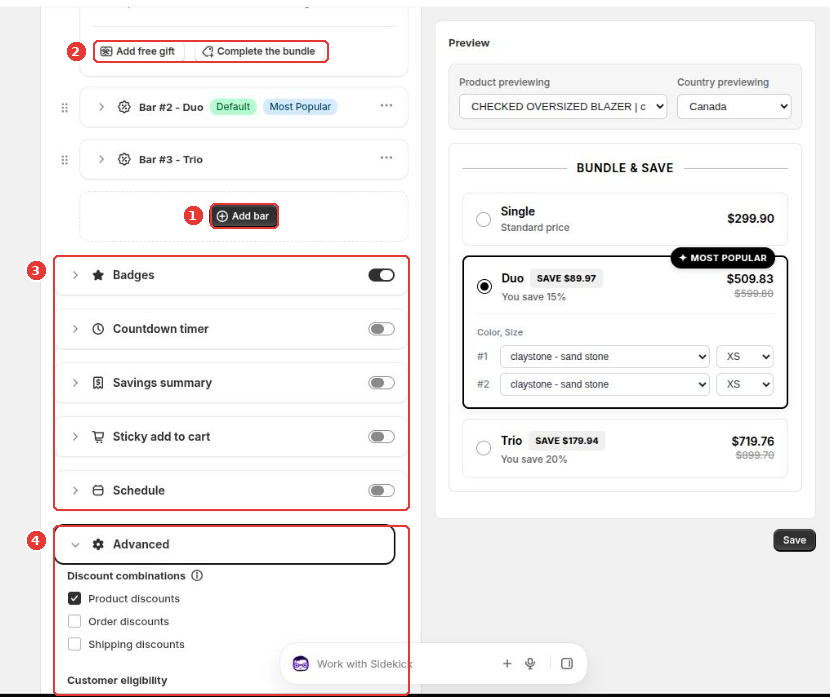The image size is (830, 697).
Task: Collapse the Advanced section chevron
Action: point(75,545)
